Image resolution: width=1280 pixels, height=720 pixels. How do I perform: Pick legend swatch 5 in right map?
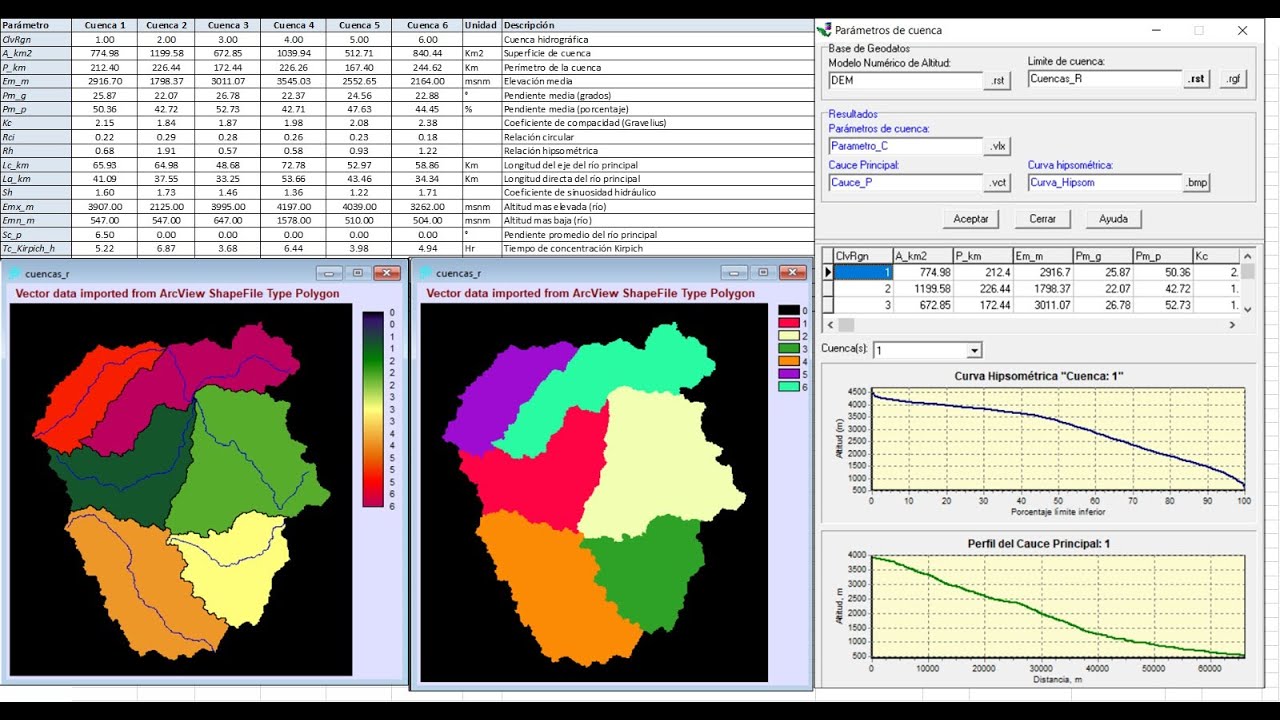pyautogui.click(x=787, y=373)
